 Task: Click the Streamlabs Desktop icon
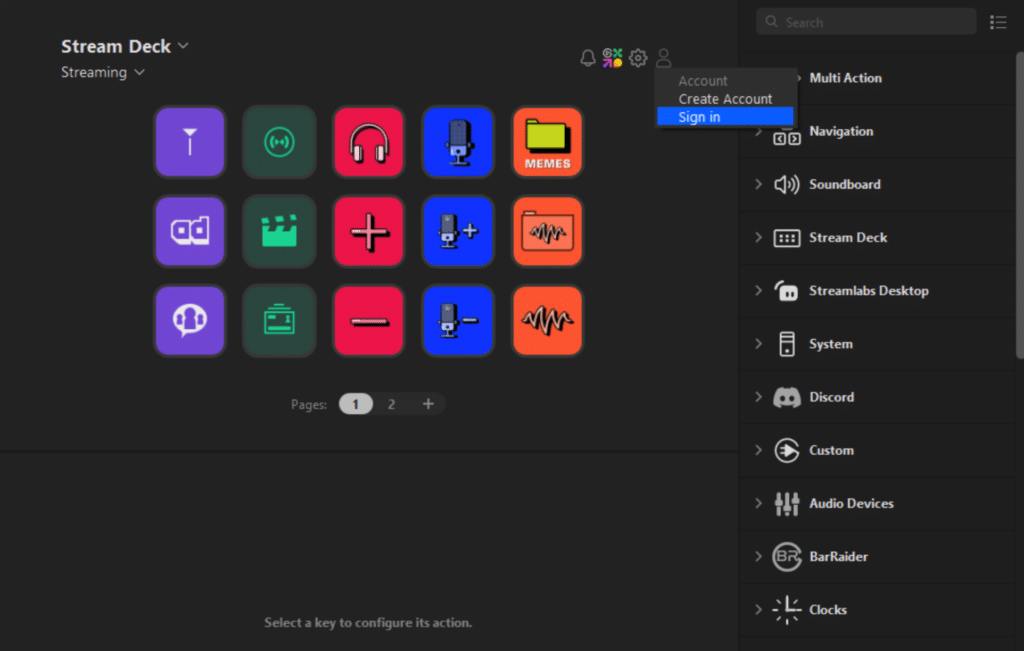pyautogui.click(x=787, y=291)
